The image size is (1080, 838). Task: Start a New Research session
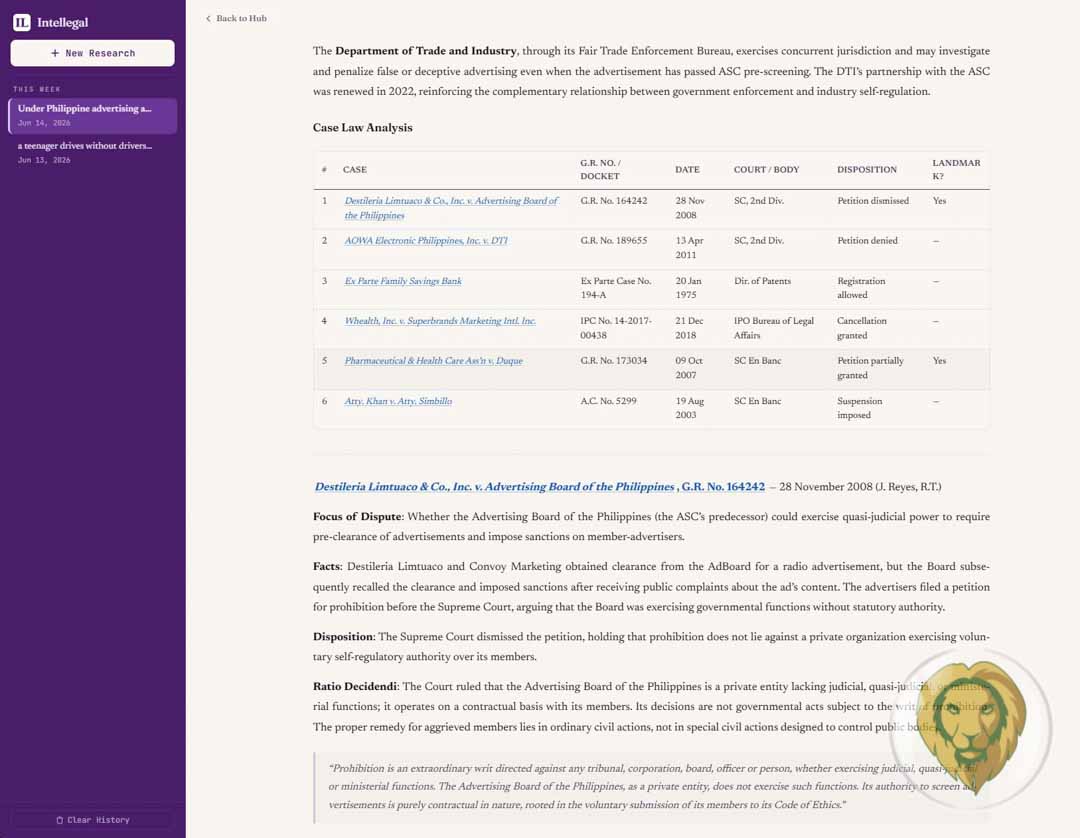click(92, 53)
